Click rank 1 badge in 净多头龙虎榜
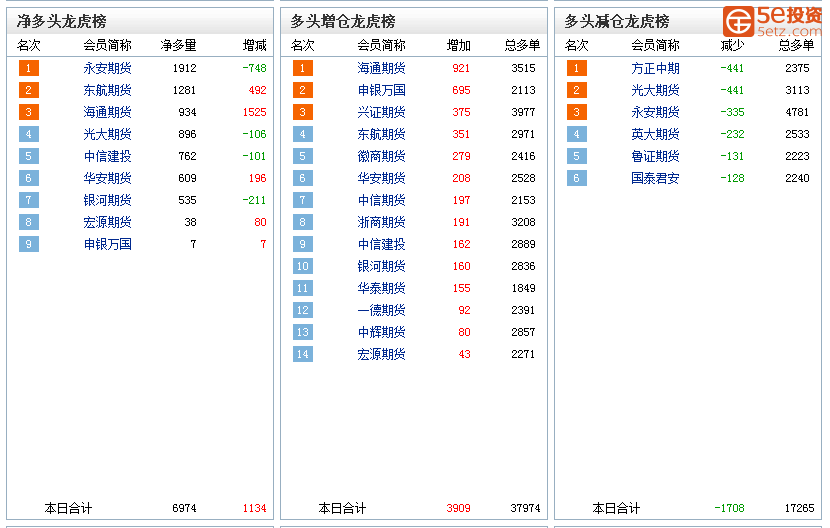 (x=29, y=68)
